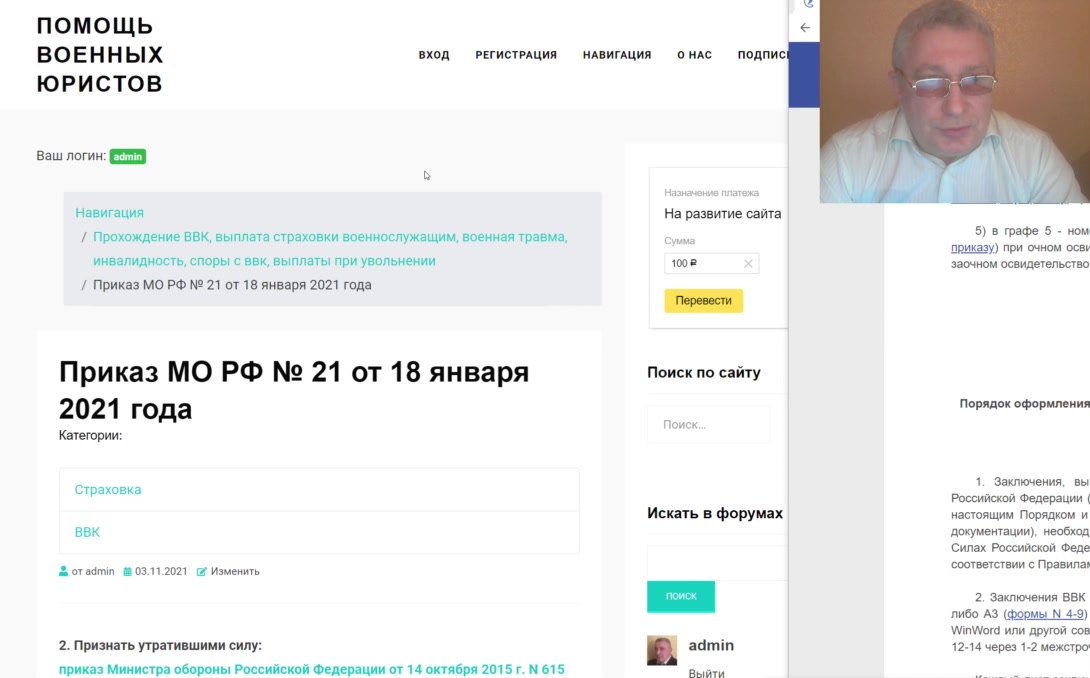Viewport: 1090px width, 678px height.
Task: Click the edit pencil icon near Изменить
Action: click(202, 572)
